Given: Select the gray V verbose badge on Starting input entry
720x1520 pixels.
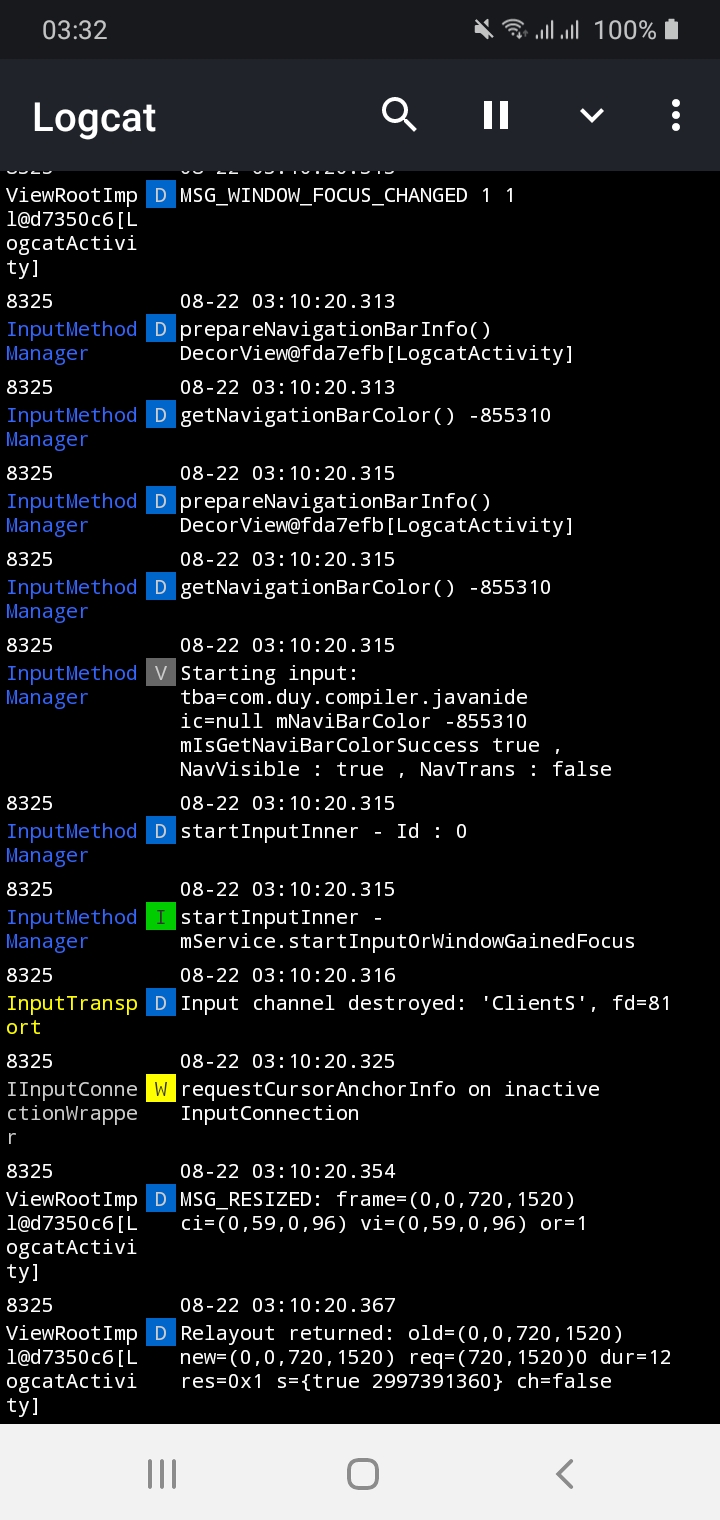Looking at the screenshot, I should [x=160, y=673].
